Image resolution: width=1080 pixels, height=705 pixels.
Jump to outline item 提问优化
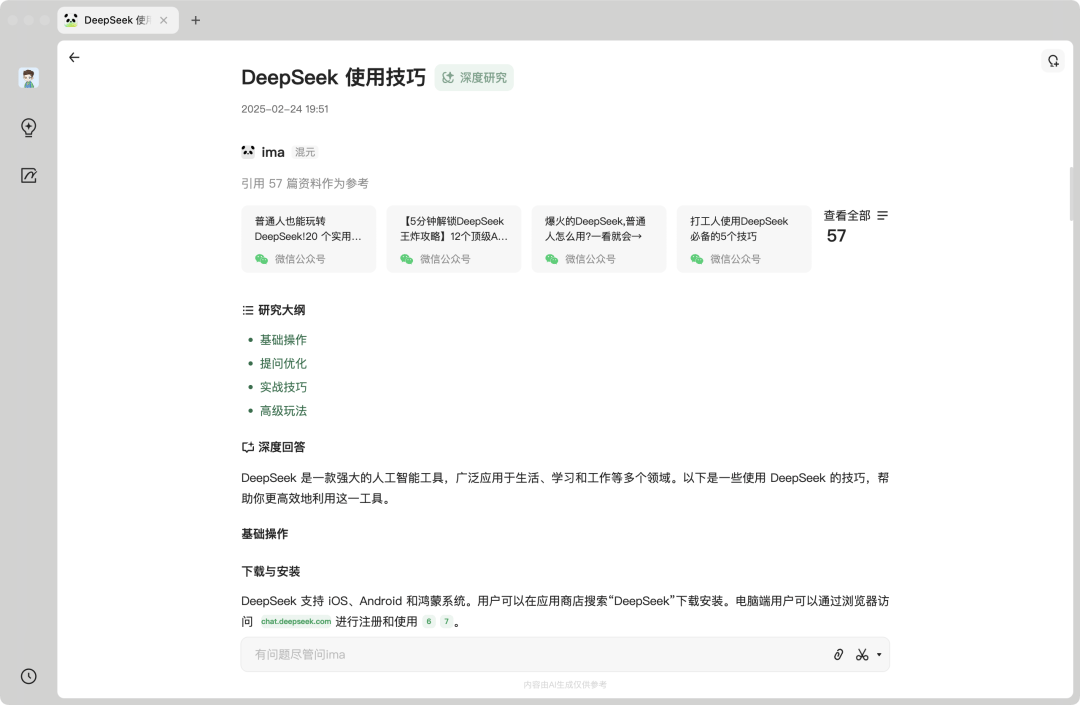[x=283, y=364]
